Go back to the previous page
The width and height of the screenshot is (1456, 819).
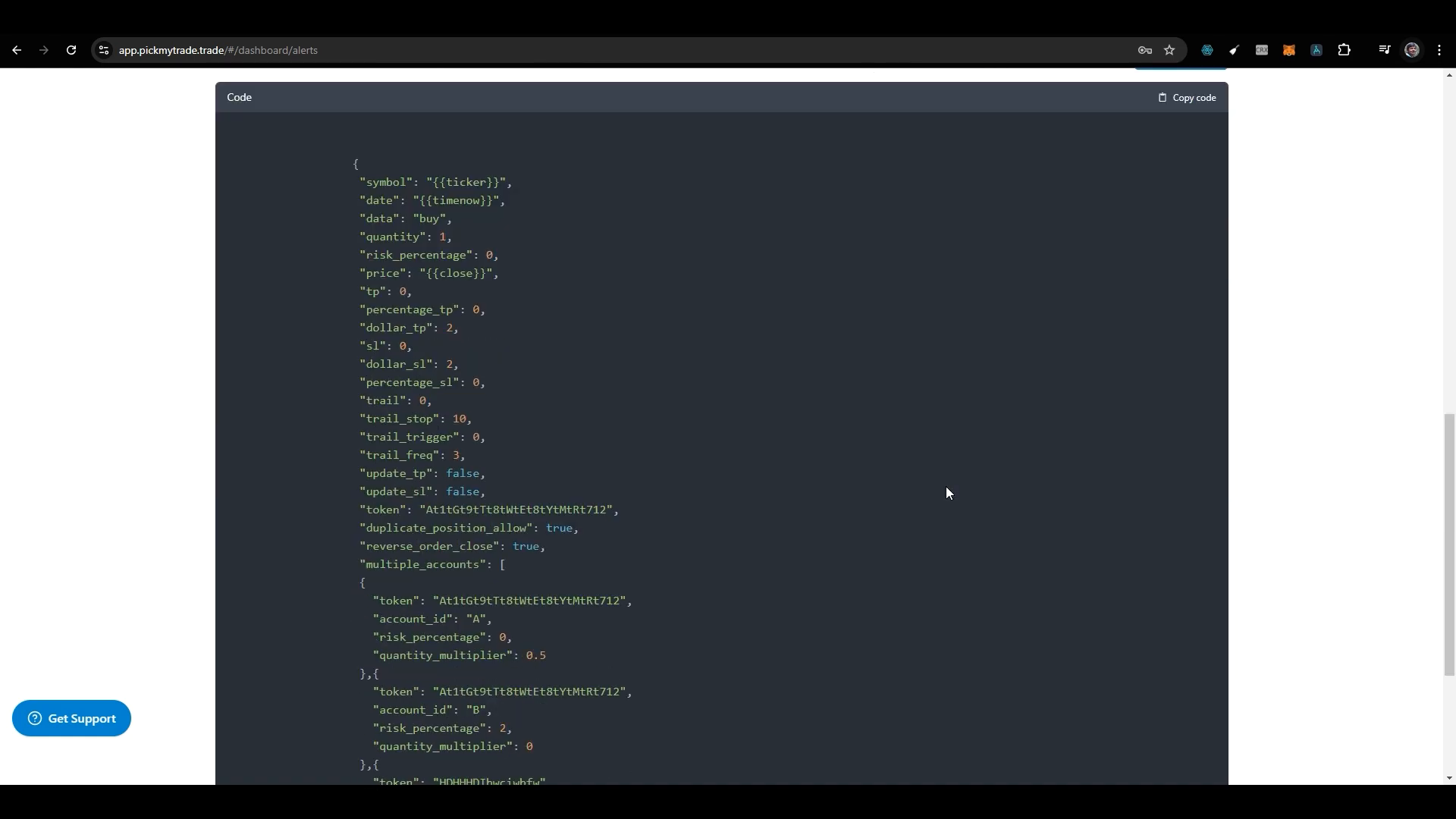tap(17, 50)
